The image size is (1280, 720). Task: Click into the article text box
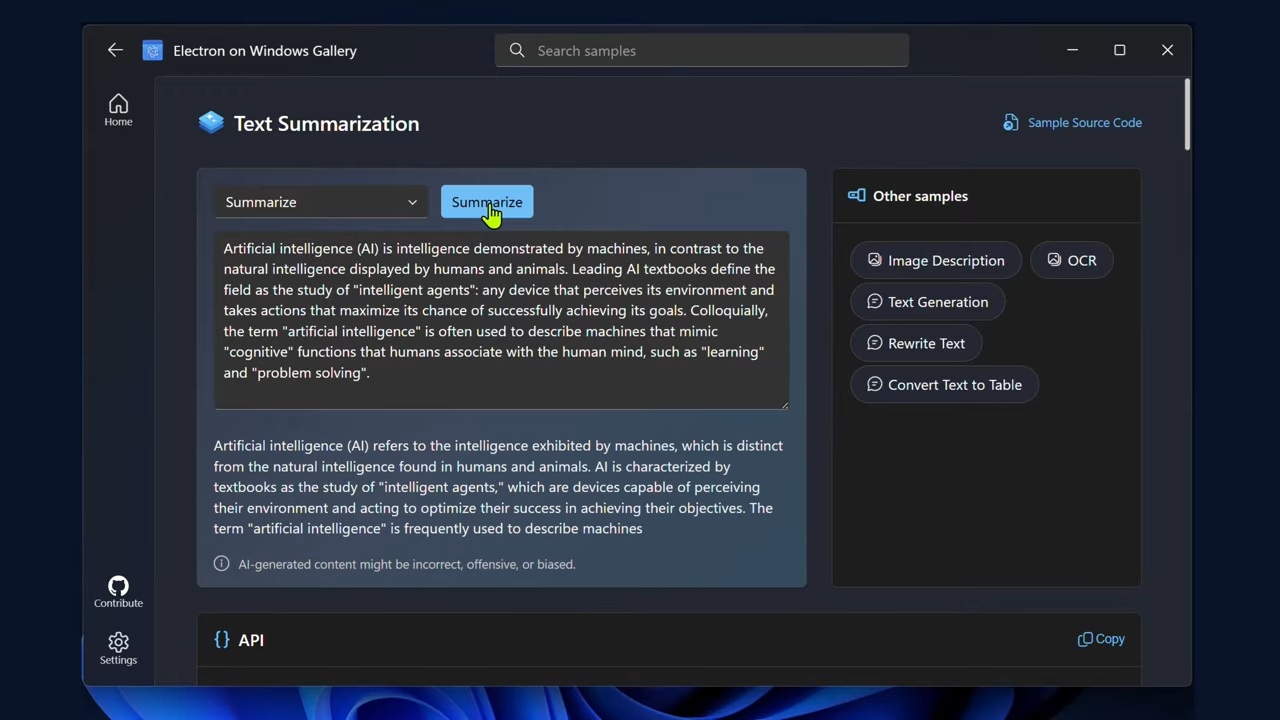[500, 320]
